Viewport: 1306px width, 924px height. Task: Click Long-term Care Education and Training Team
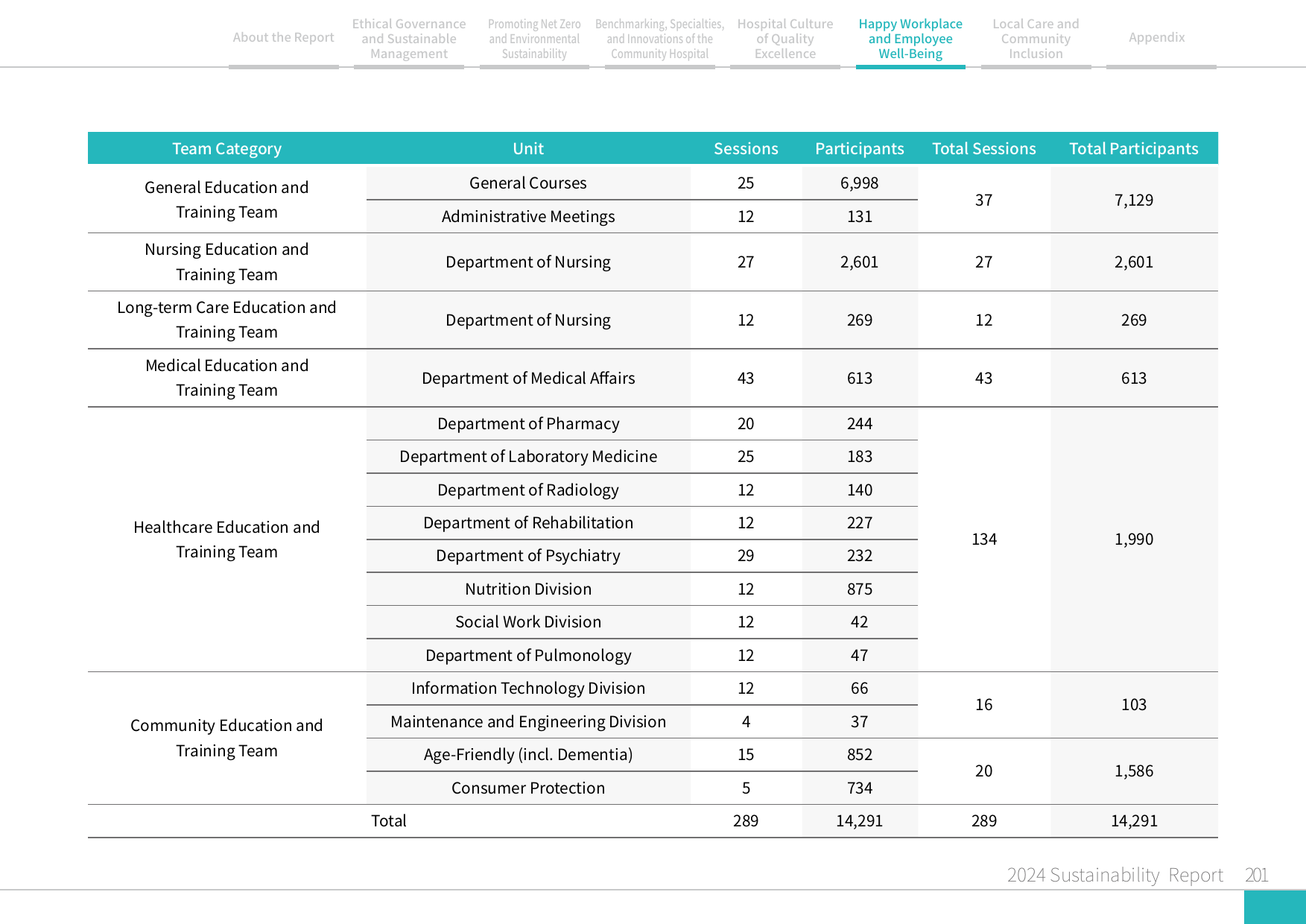click(x=226, y=320)
